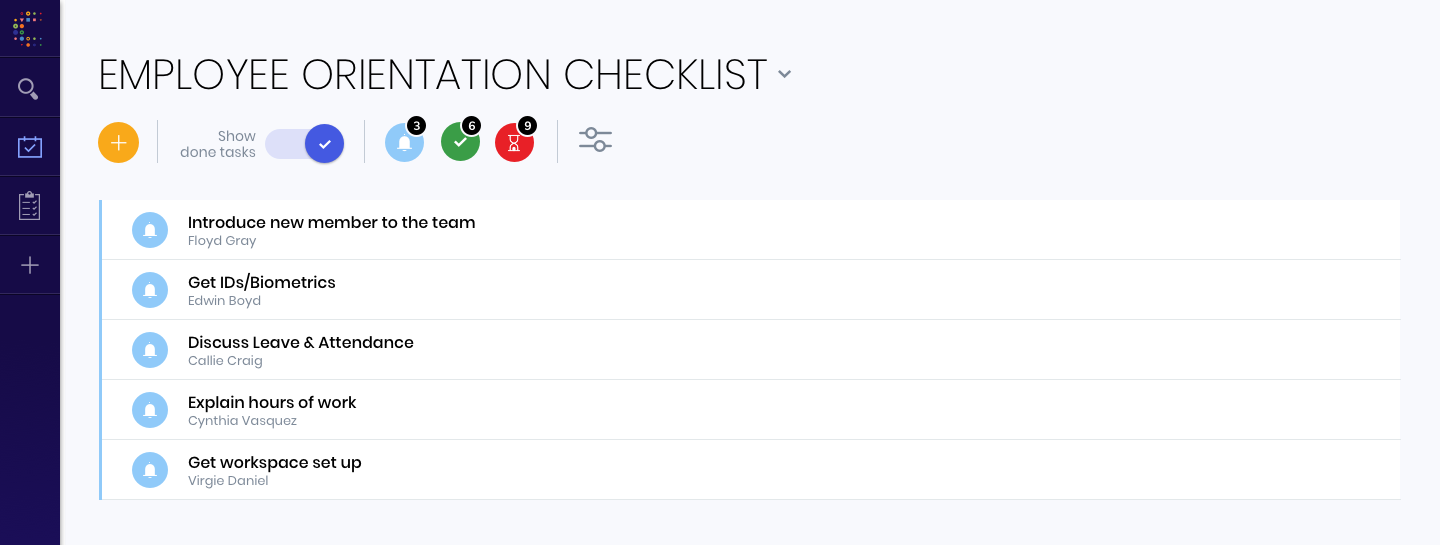Expand the checklist title dropdown chevron
Screen dimensions: 1440x545
click(x=785, y=74)
